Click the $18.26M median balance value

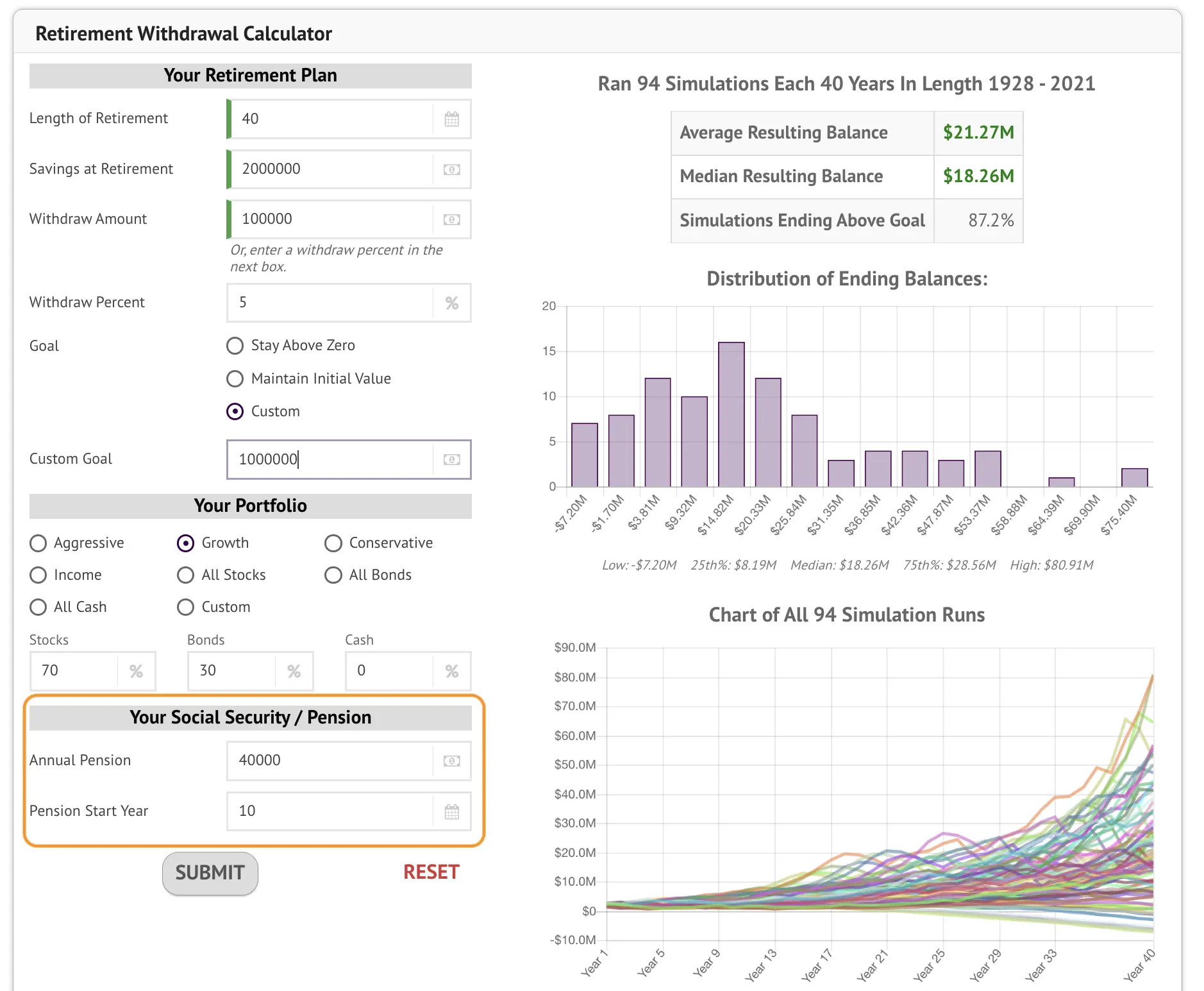click(978, 176)
